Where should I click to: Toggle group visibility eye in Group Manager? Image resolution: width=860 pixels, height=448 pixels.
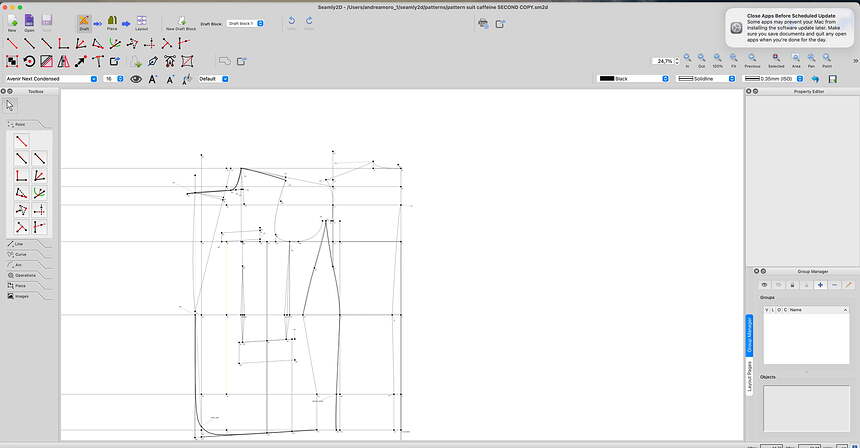765,285
